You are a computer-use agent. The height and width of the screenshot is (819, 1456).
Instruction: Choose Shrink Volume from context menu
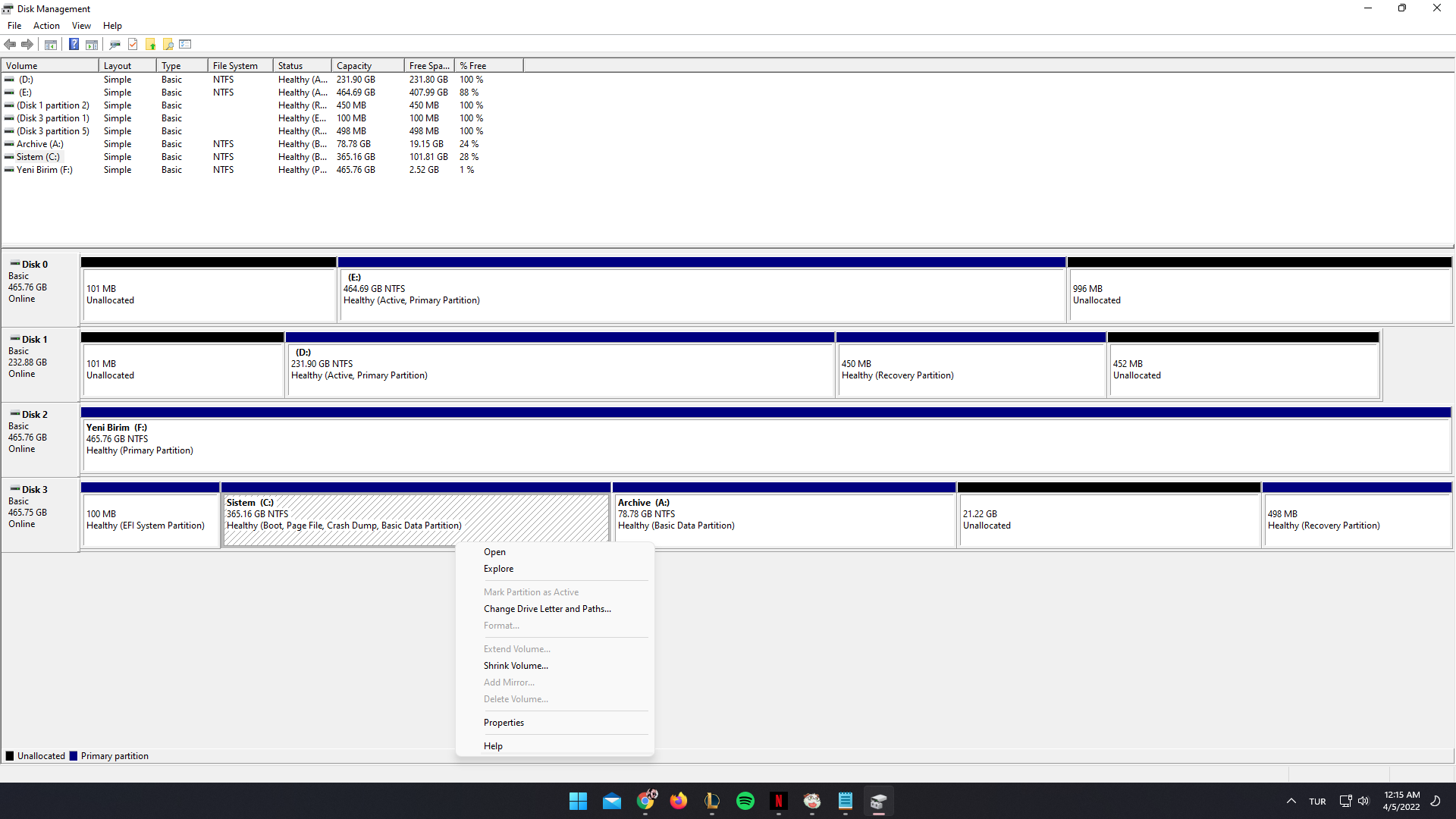tap(516, 666)
